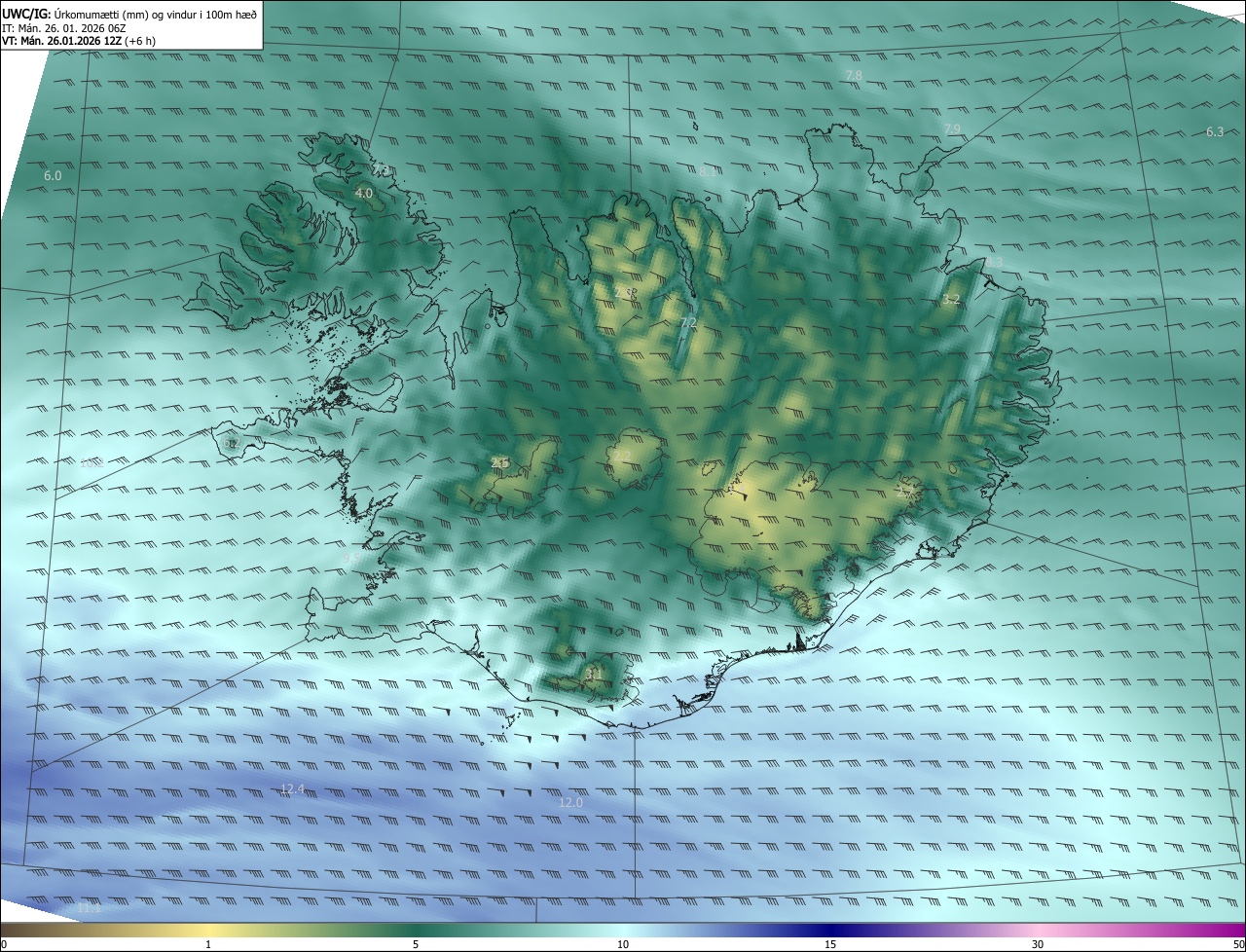Click the map value "12.4"
Screen dimensions: 1246x952
(x=292, y=788)
